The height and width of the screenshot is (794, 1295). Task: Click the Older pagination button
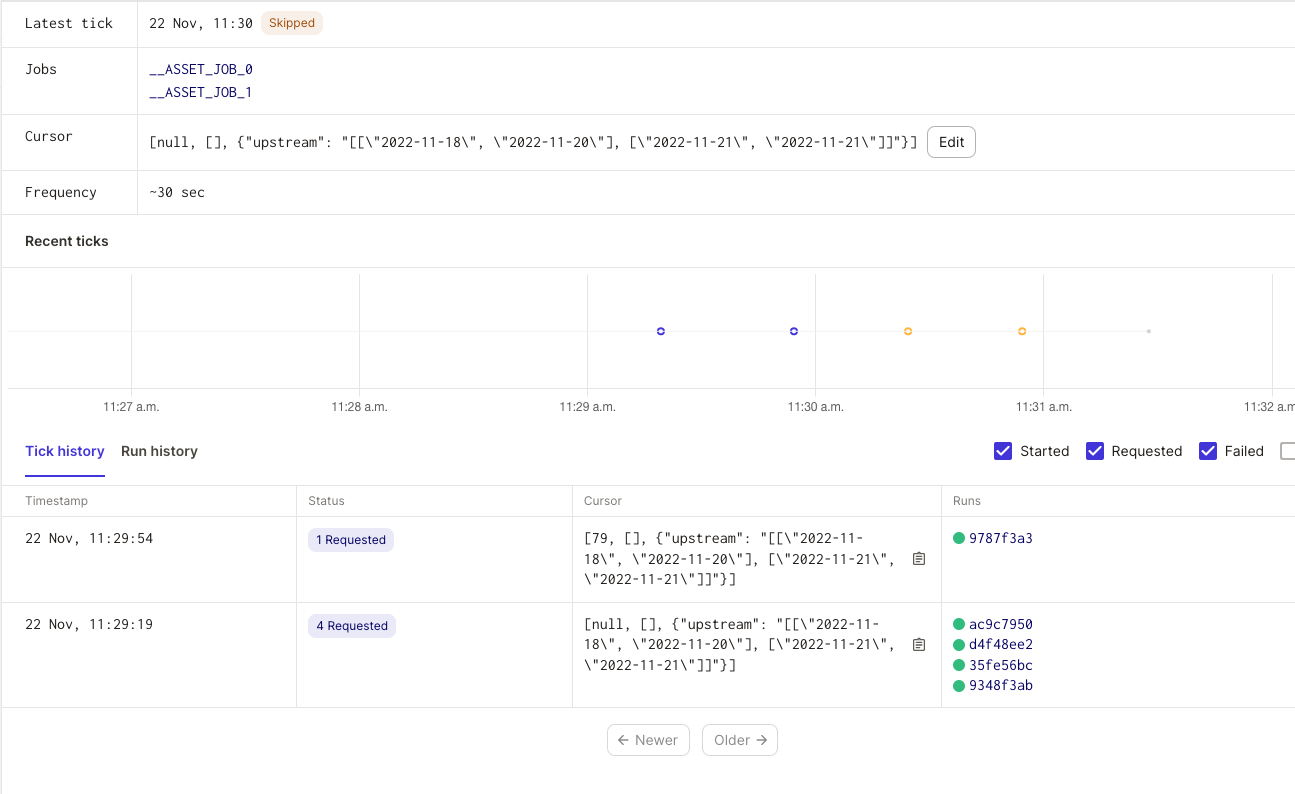(740, 740)
